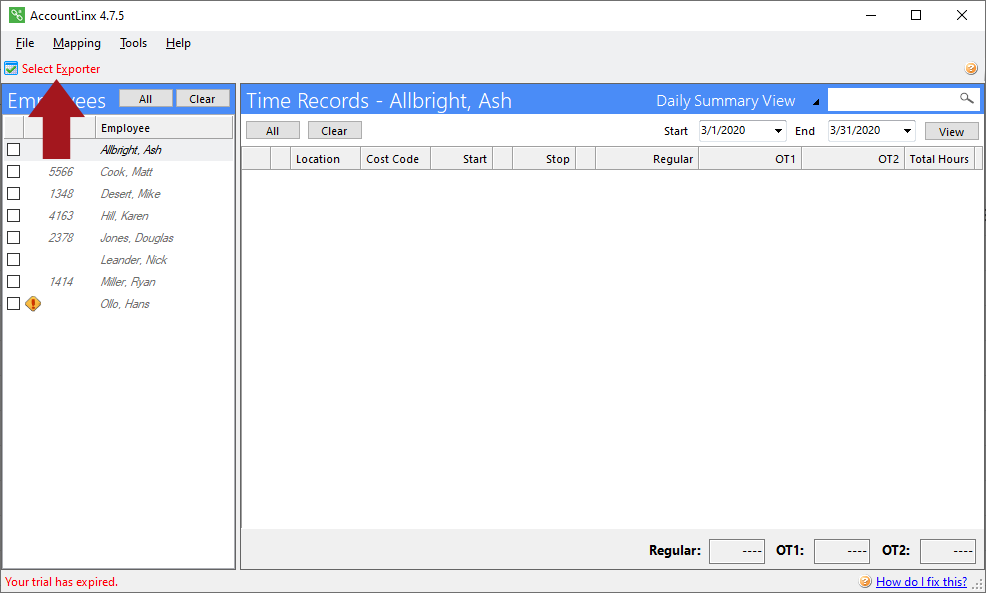Viewport: 986px width, 593px height.
Task: Open the Mapping menu
Action: [x=77, y=43]
